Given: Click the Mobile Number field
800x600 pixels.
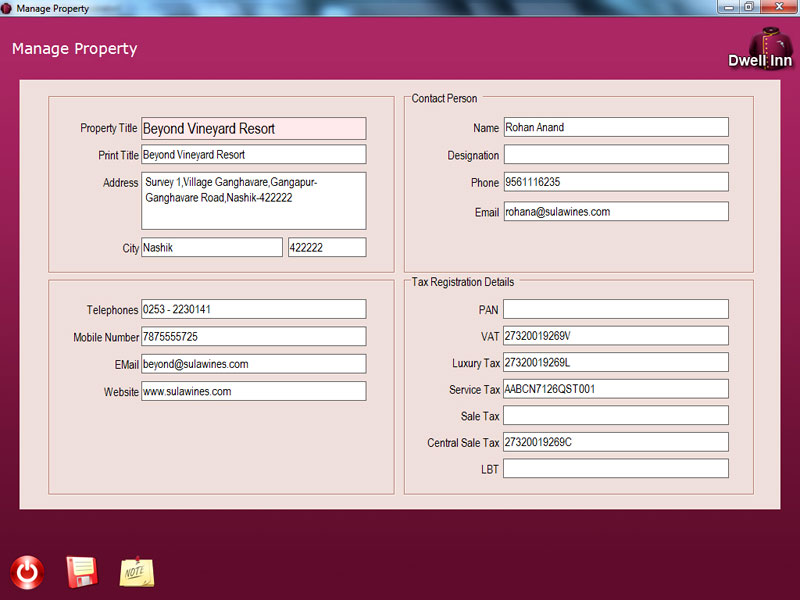Looking at the screenshot, I should coord(253,337).
